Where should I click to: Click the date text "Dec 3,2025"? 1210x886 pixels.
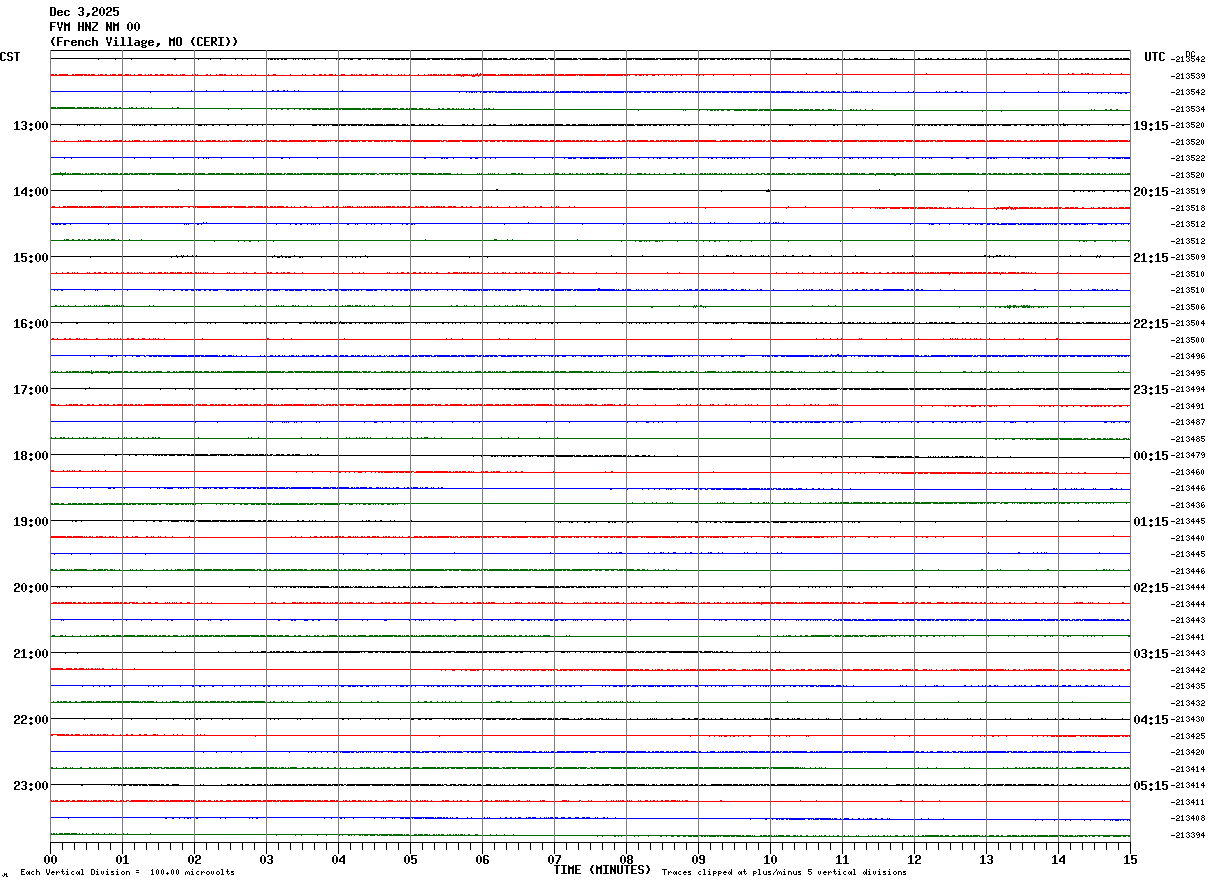pos(84,12)
